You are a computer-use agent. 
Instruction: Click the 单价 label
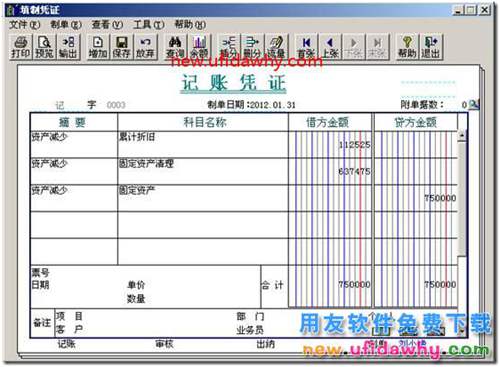click(x=136, y=285)
